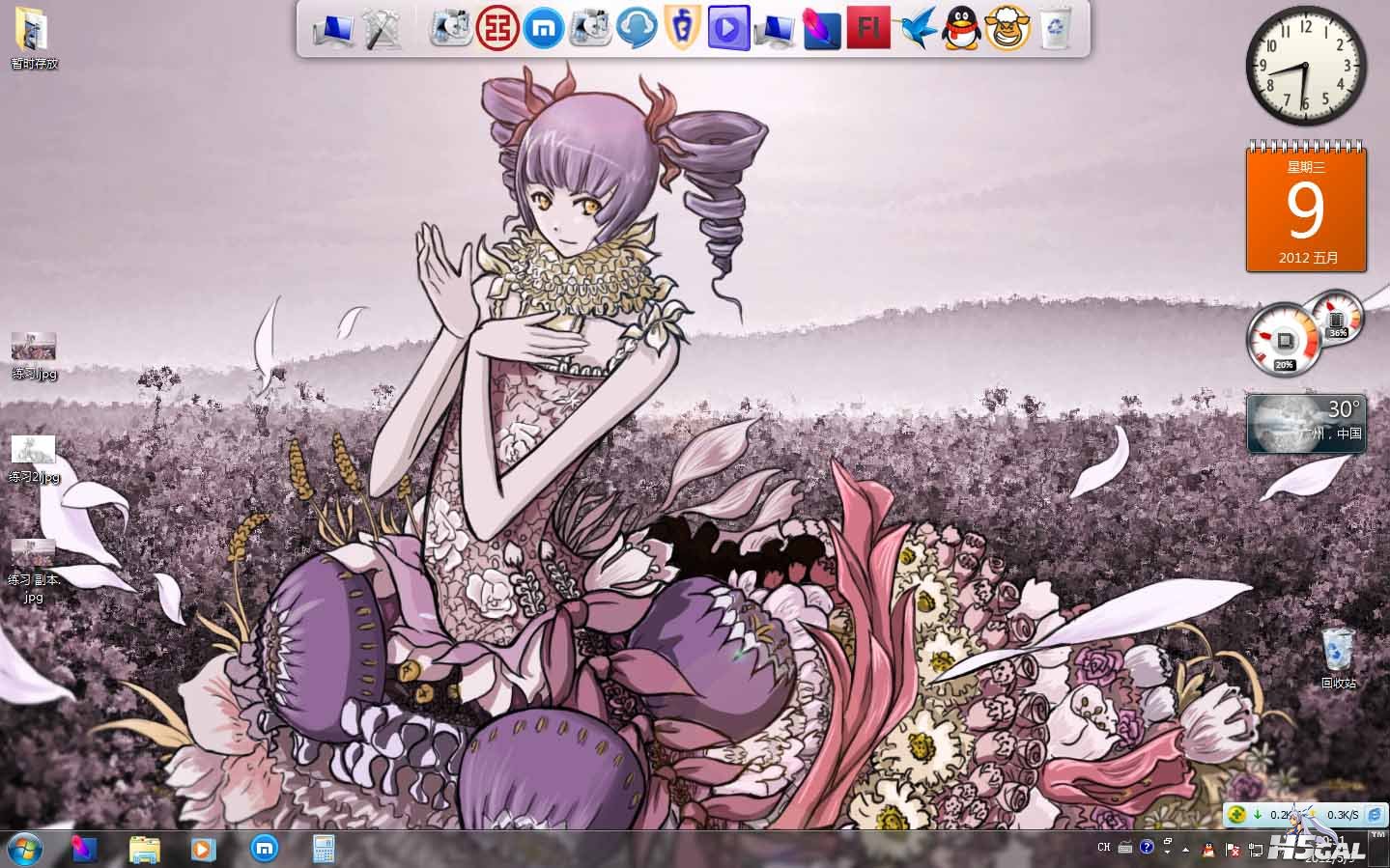The width and height of the screenshot is (1390, 868).
Task: Select the 练习 副本.jpg file on desktop
Action: pos(34,572)
